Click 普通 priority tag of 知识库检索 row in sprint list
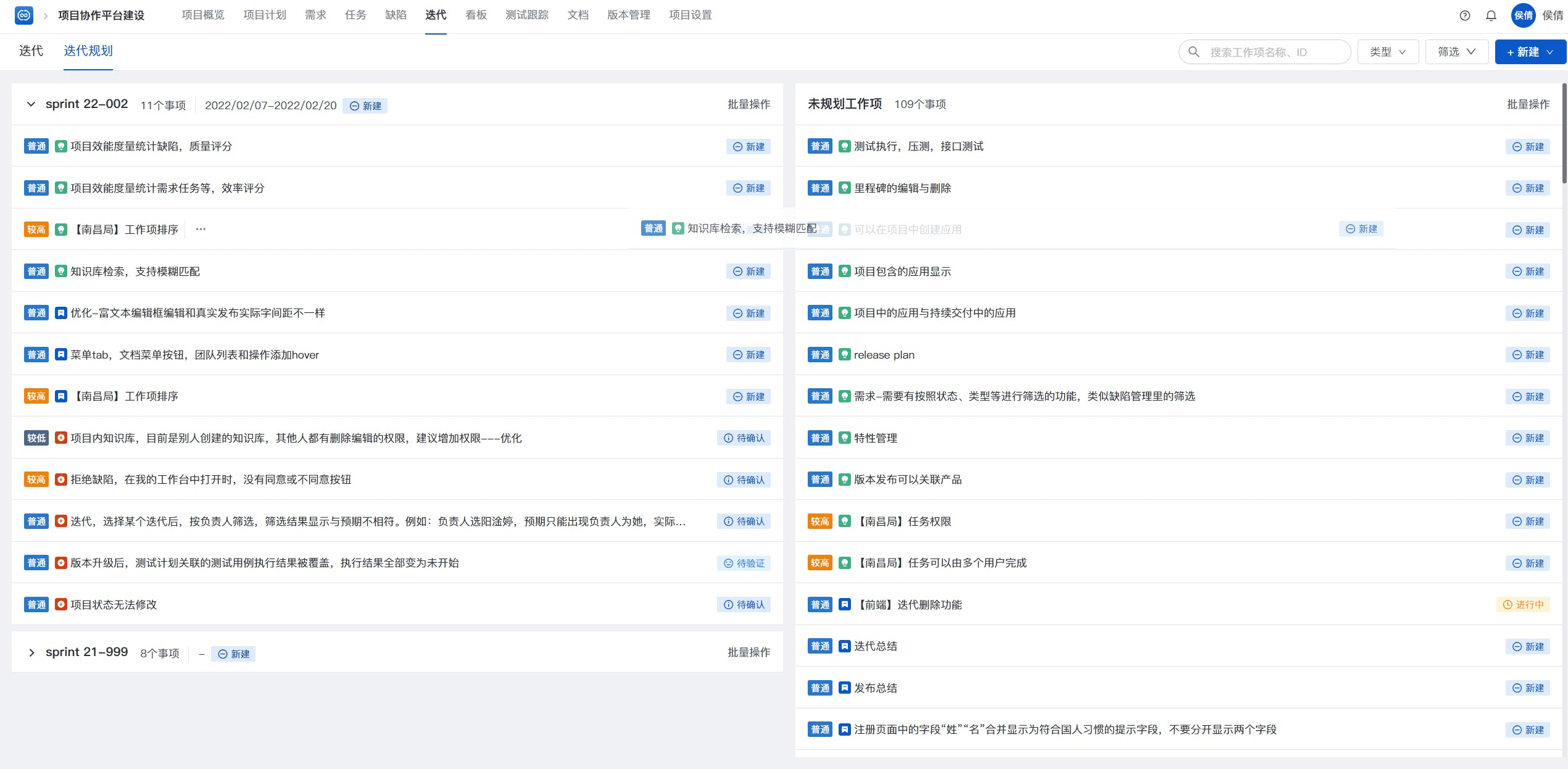 pyautogui.click(x=36, y=271)
